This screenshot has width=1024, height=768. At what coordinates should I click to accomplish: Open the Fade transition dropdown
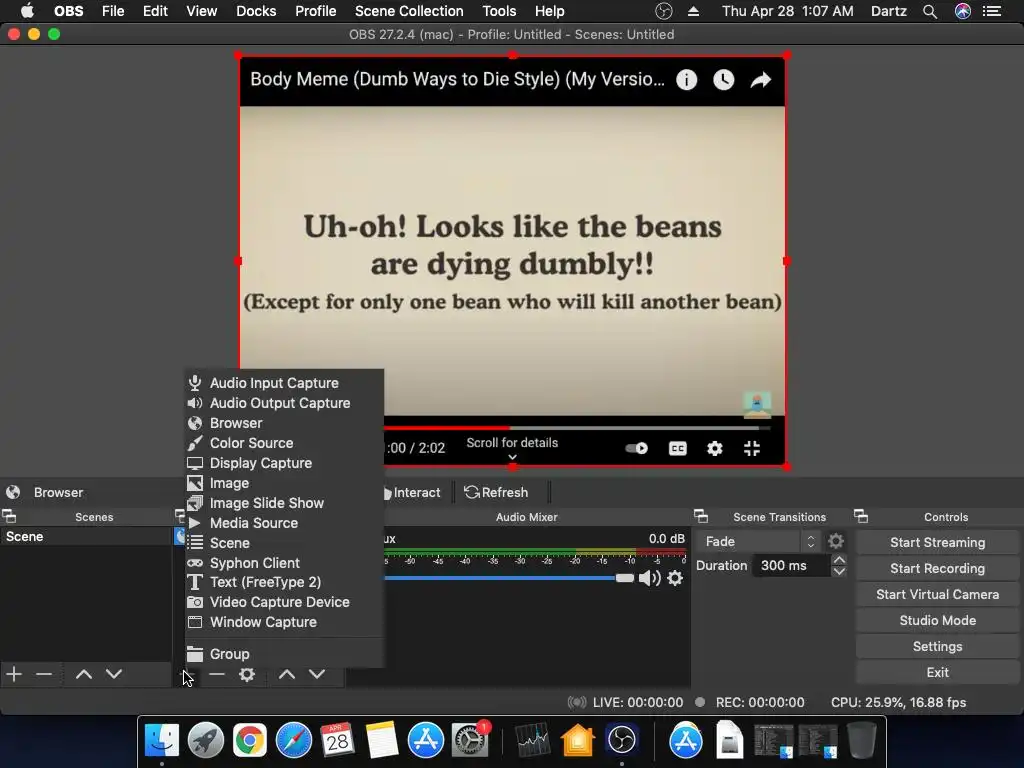(758, 541)
